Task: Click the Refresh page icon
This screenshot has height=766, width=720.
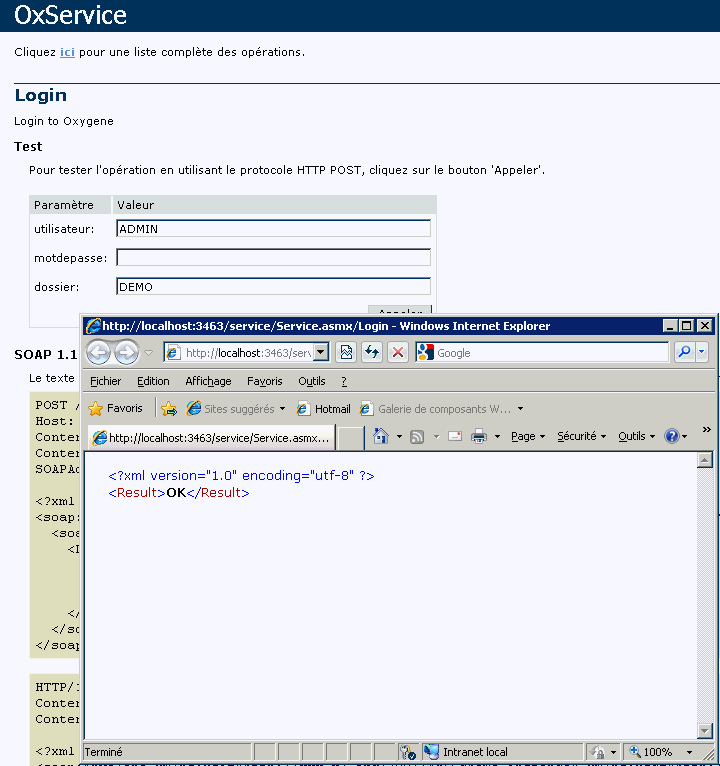Action: [372, 352]
